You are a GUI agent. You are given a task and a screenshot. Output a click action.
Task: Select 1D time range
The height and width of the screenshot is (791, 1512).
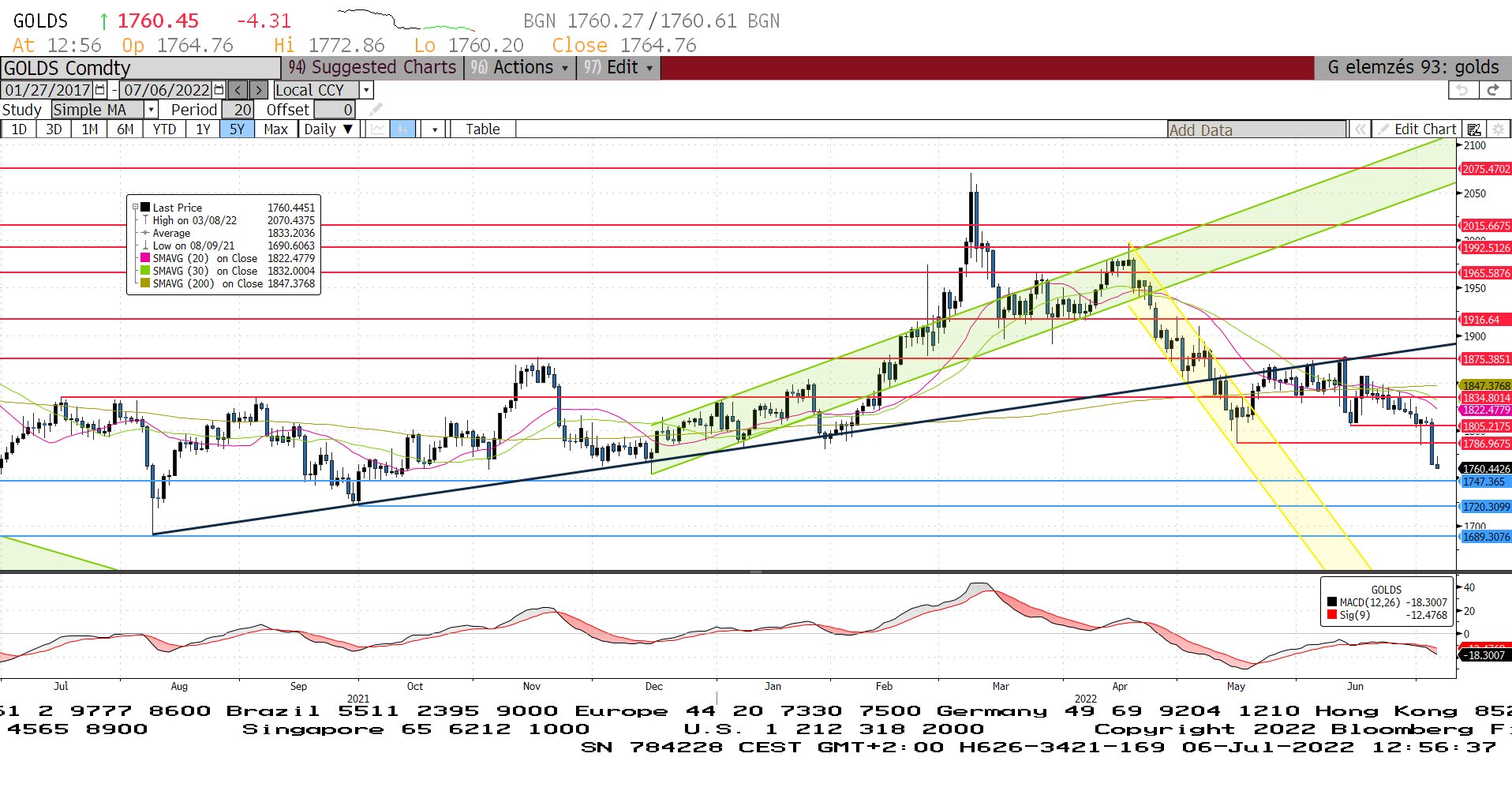[18, 129]
